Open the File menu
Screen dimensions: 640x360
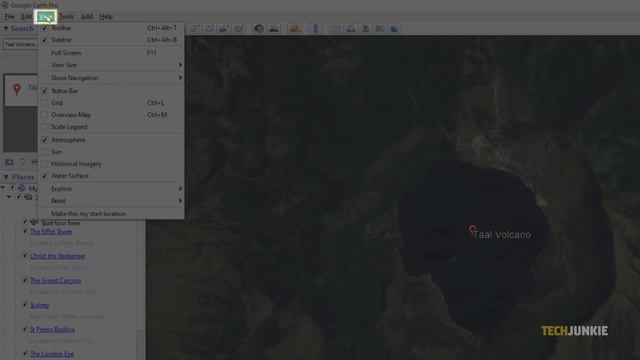(9, 16)
